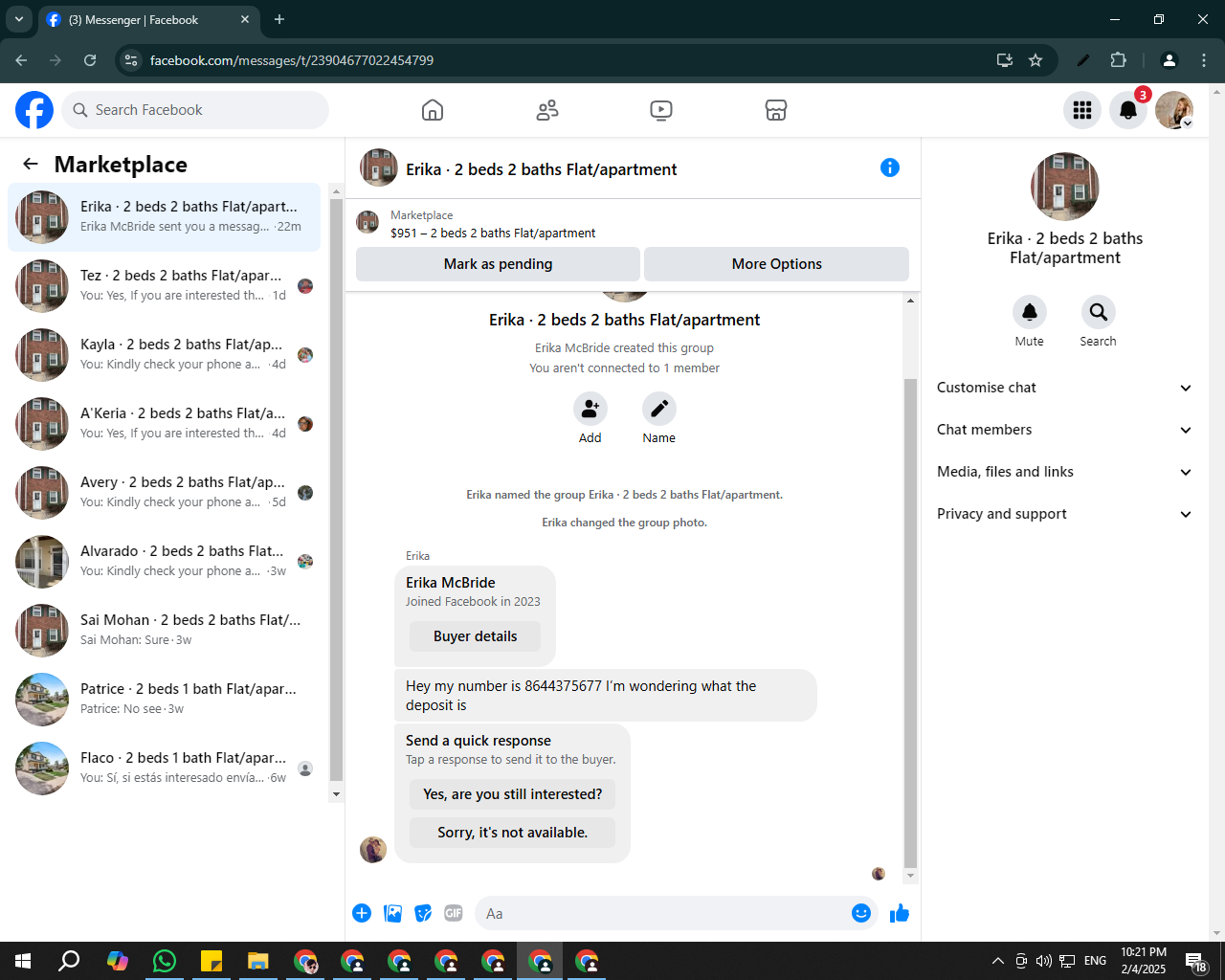Open Sticky Notes from the taskbar

212,961
